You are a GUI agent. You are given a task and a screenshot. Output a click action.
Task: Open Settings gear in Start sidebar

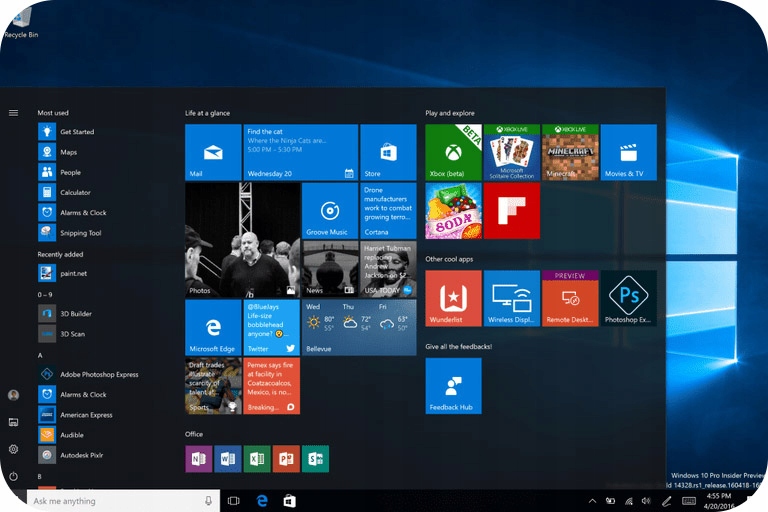13,450
